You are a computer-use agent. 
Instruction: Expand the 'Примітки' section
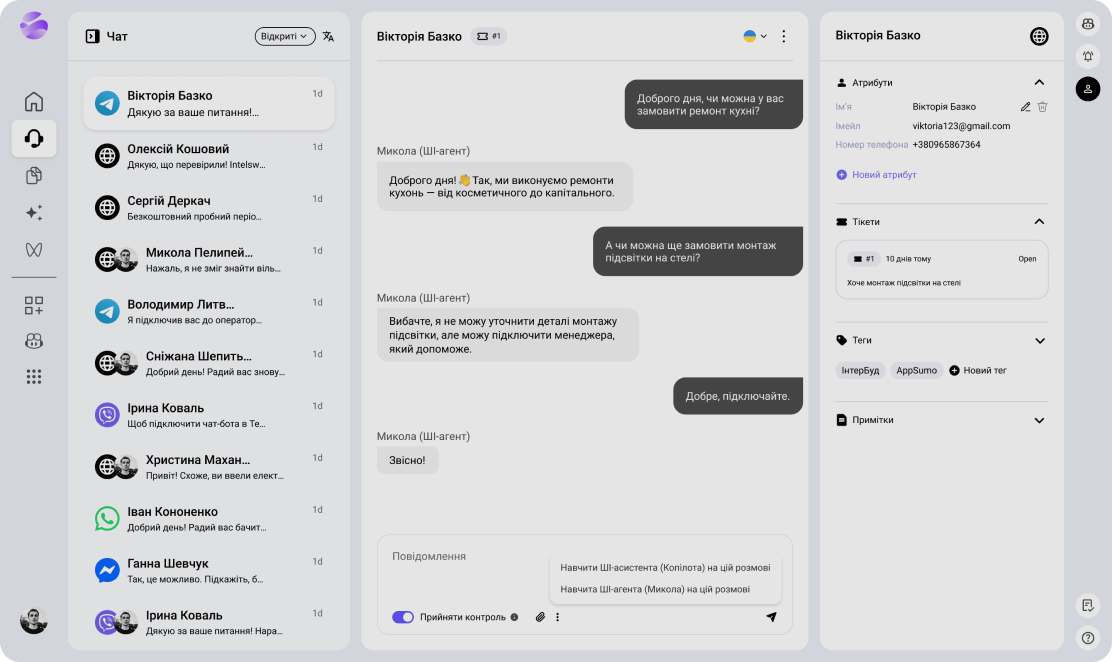coord(1039,421)
